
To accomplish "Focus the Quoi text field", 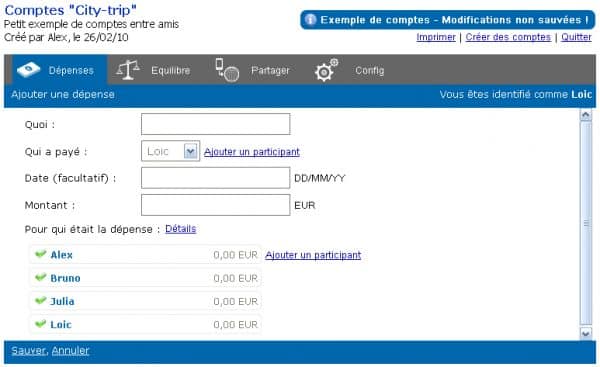I will (x=215, y=124).
